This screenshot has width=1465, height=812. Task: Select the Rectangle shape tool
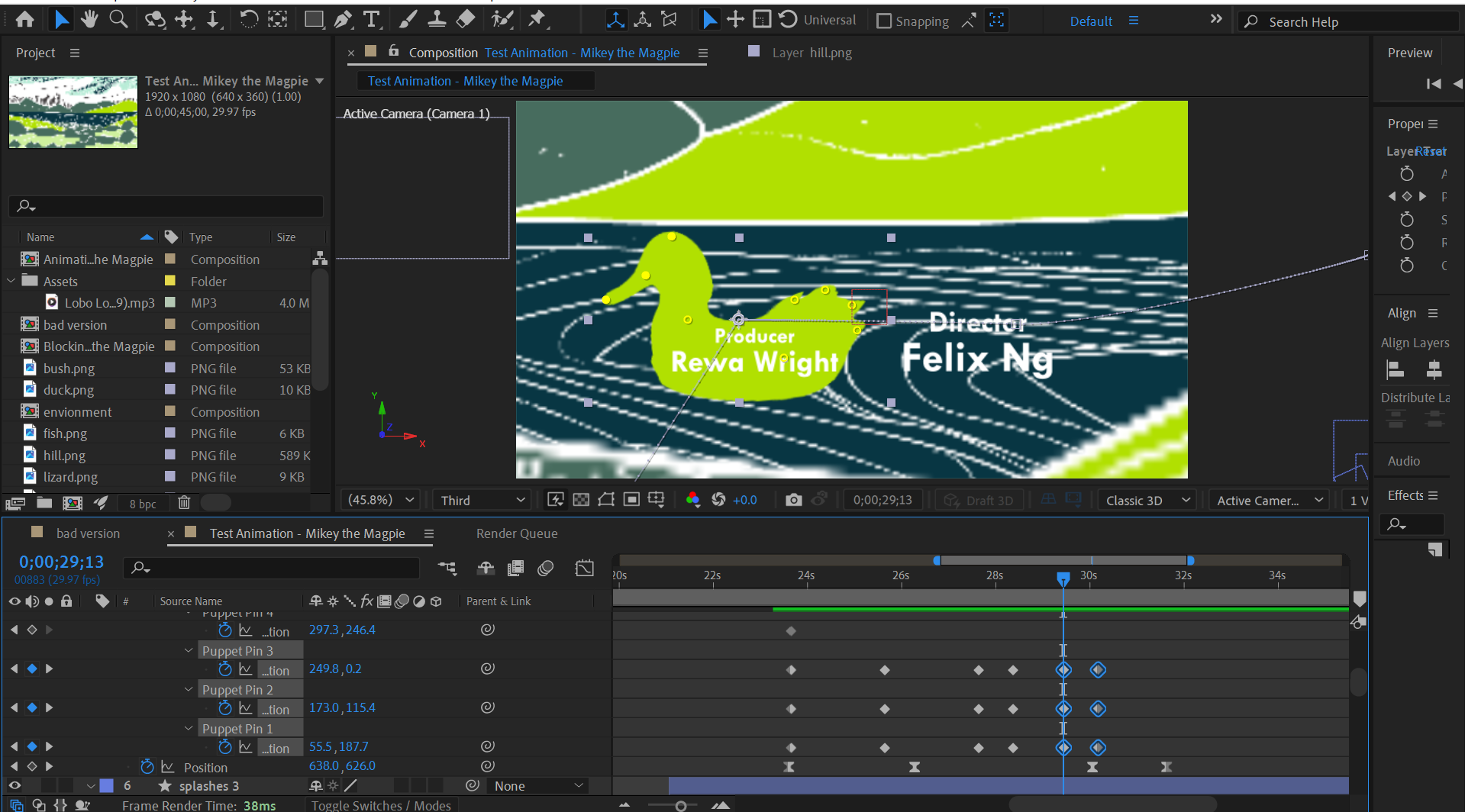tap(313, 20)
